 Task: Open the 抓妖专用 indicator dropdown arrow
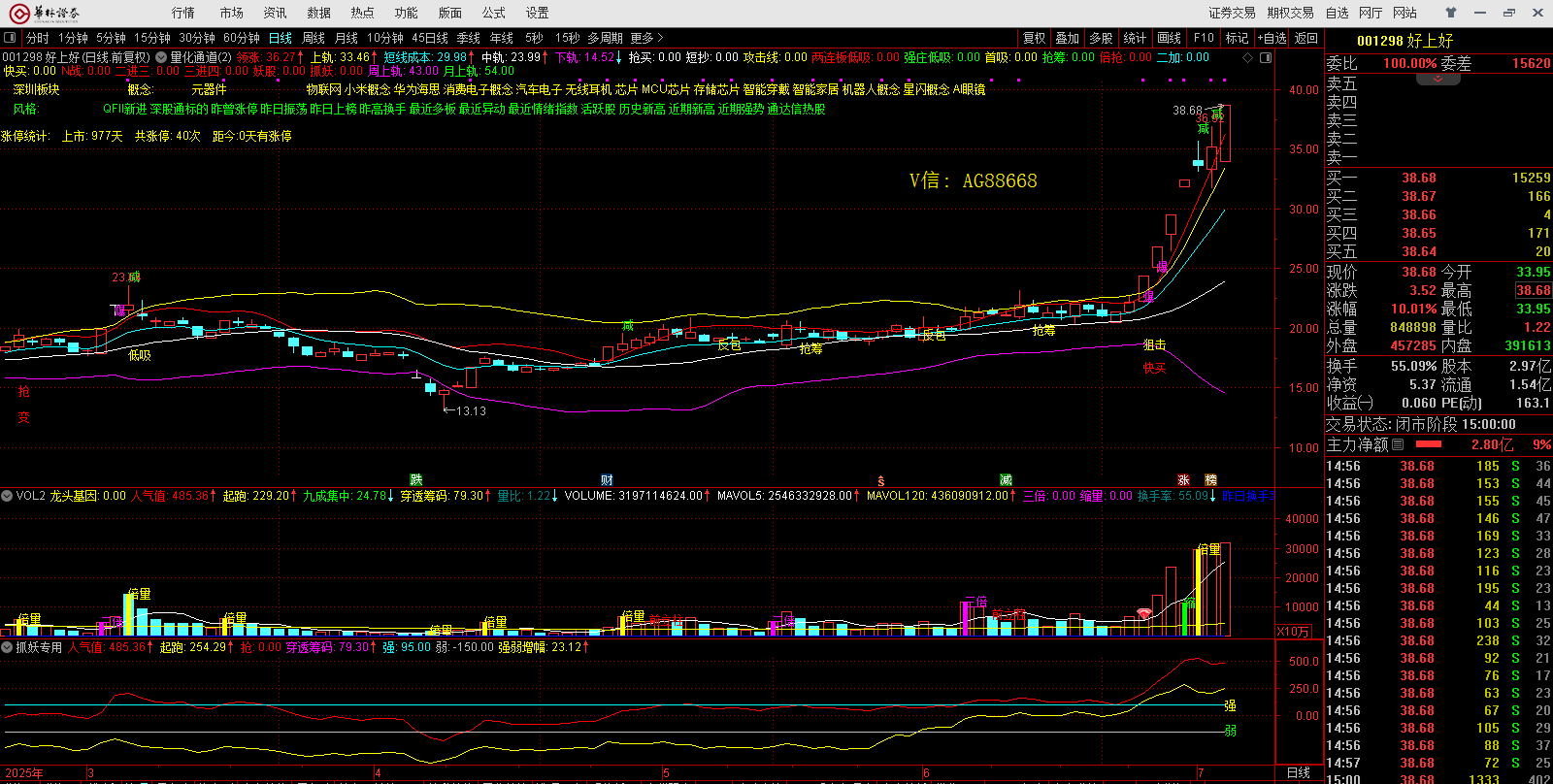[x=7, y=647]
